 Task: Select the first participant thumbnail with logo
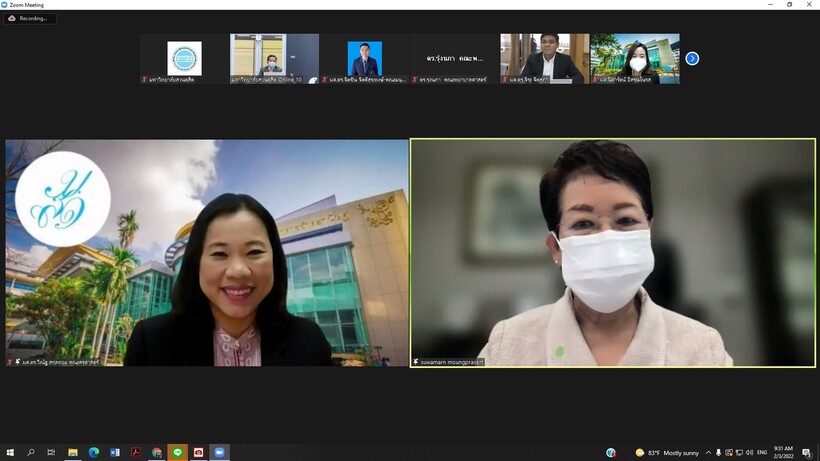pyautogui.click(x=184, y=59)
